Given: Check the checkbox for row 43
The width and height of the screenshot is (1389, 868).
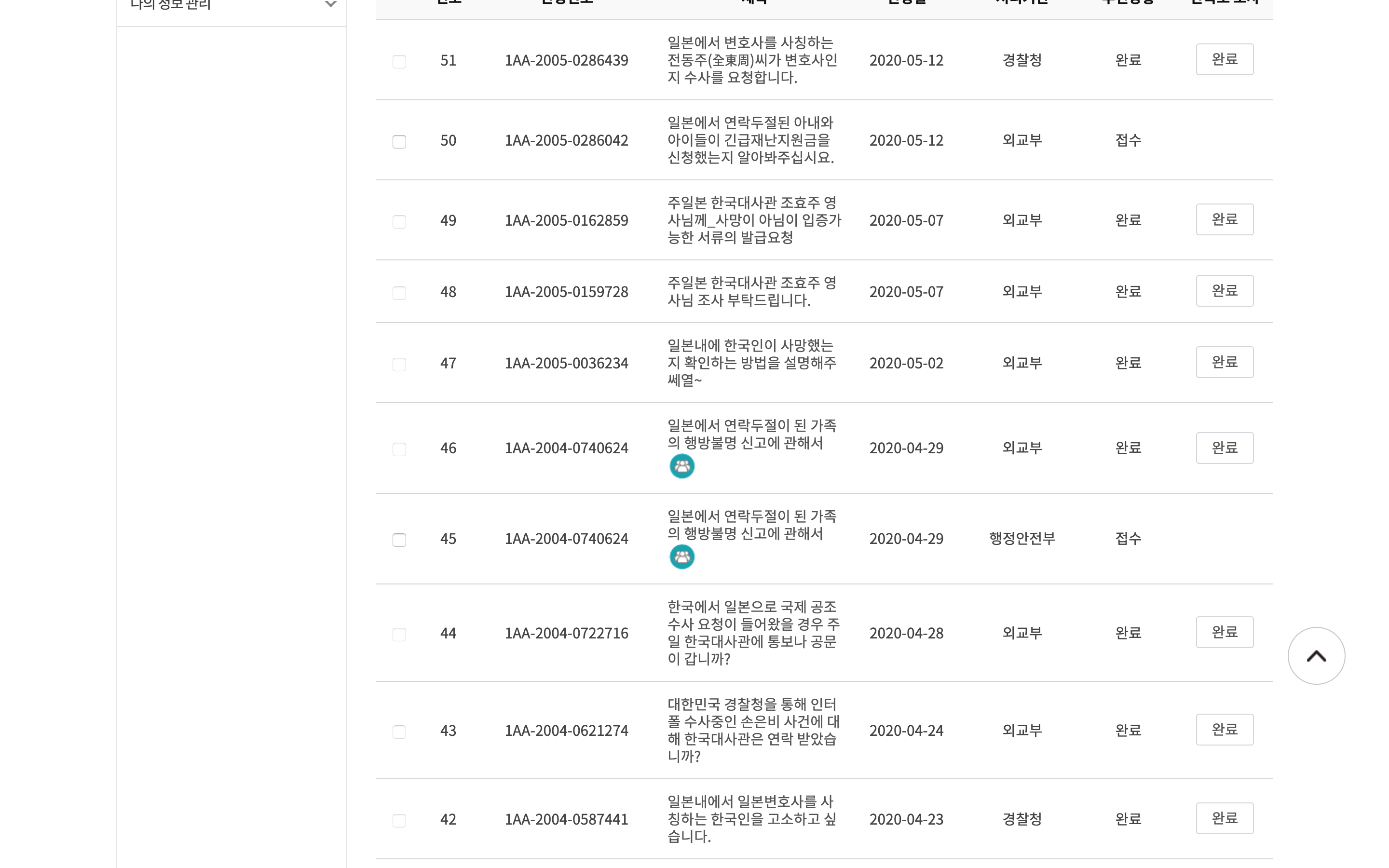Looking at the screenshot, I should pyautogui.click(x=399, y=732).
